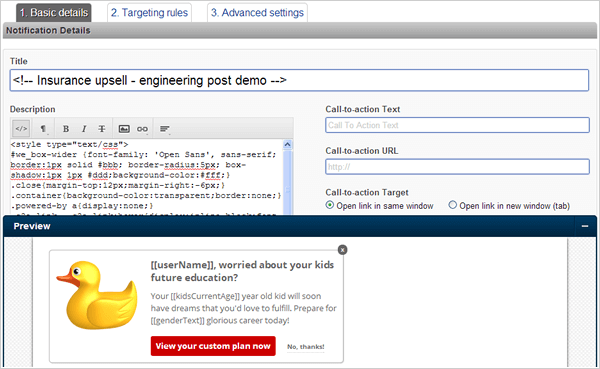Screen dimensions: 600x369
Task: Click the No, thanks! link
Action: (306, 347)
